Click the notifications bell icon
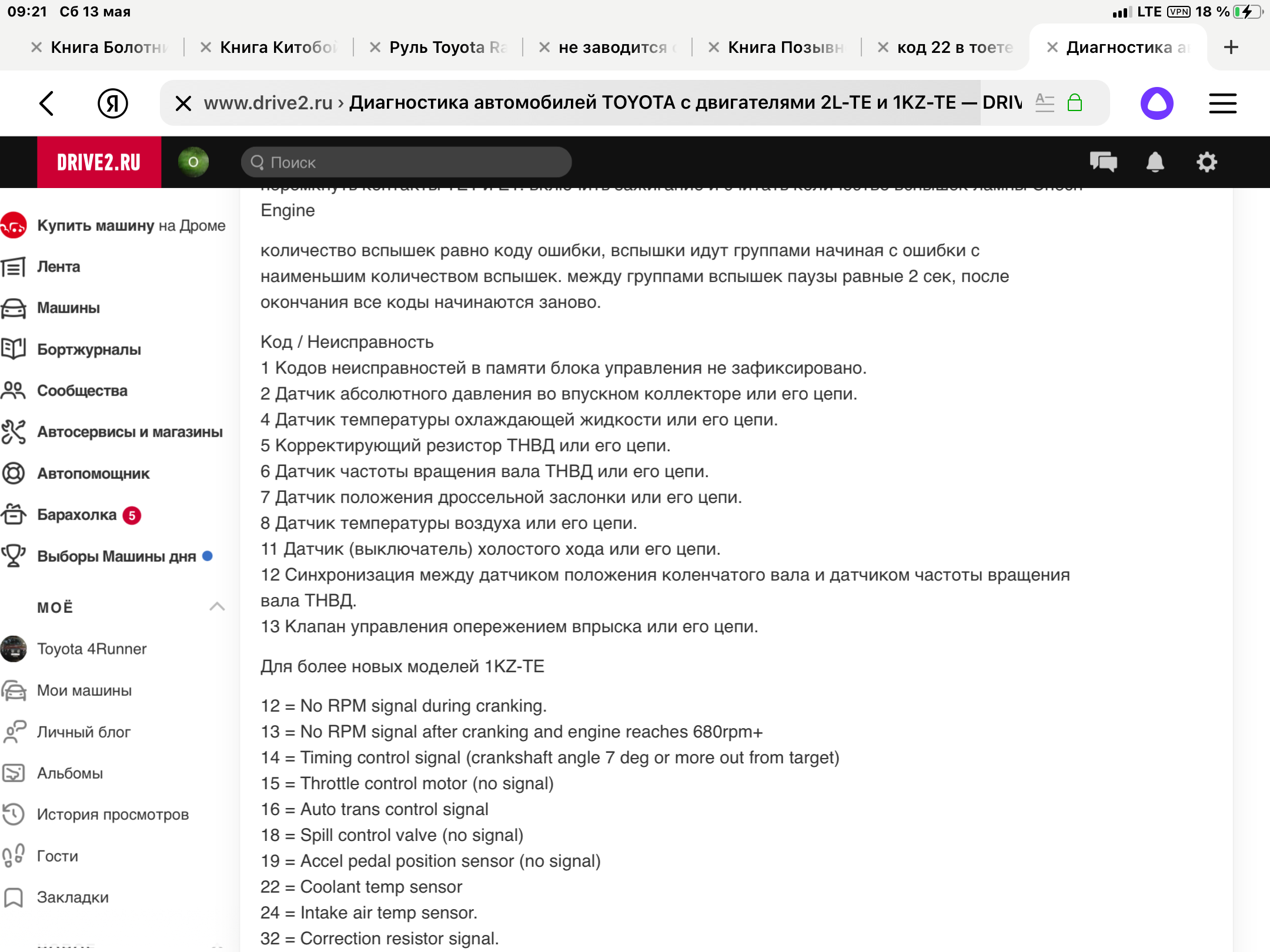1270x952 pixels. tap(1155, 162)
